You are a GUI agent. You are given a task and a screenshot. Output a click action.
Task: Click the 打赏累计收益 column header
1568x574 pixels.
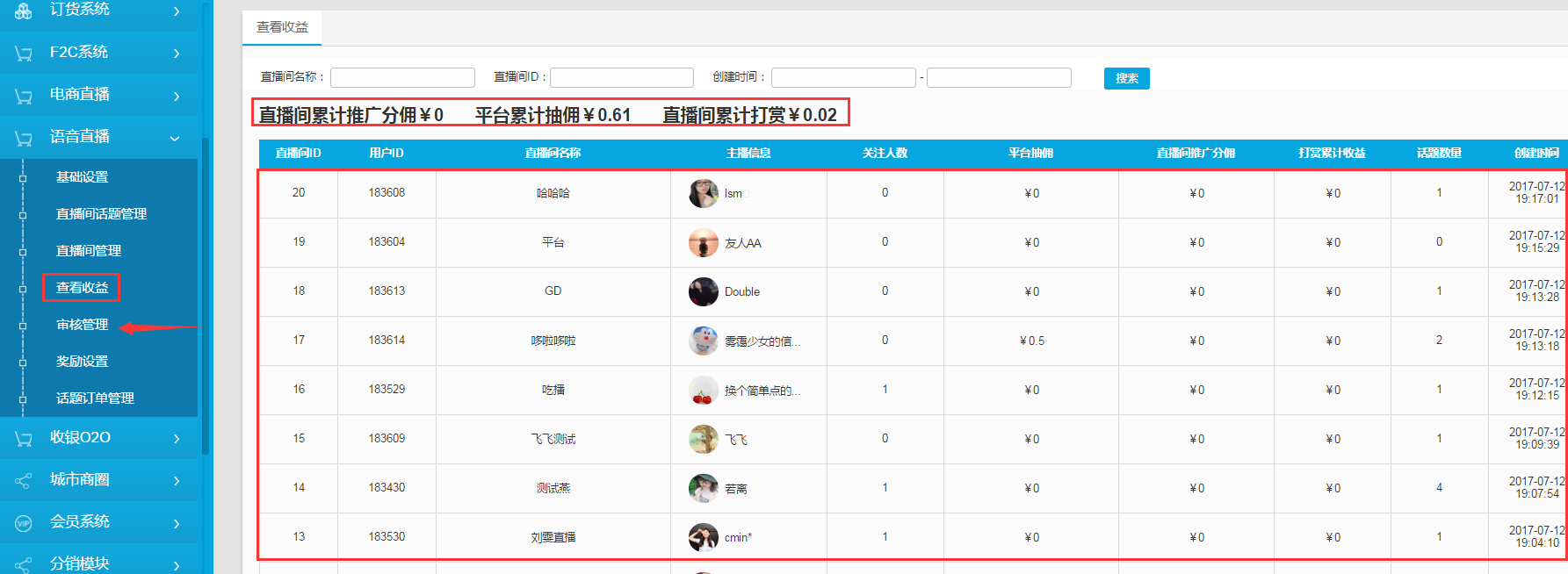(1332, 153)
